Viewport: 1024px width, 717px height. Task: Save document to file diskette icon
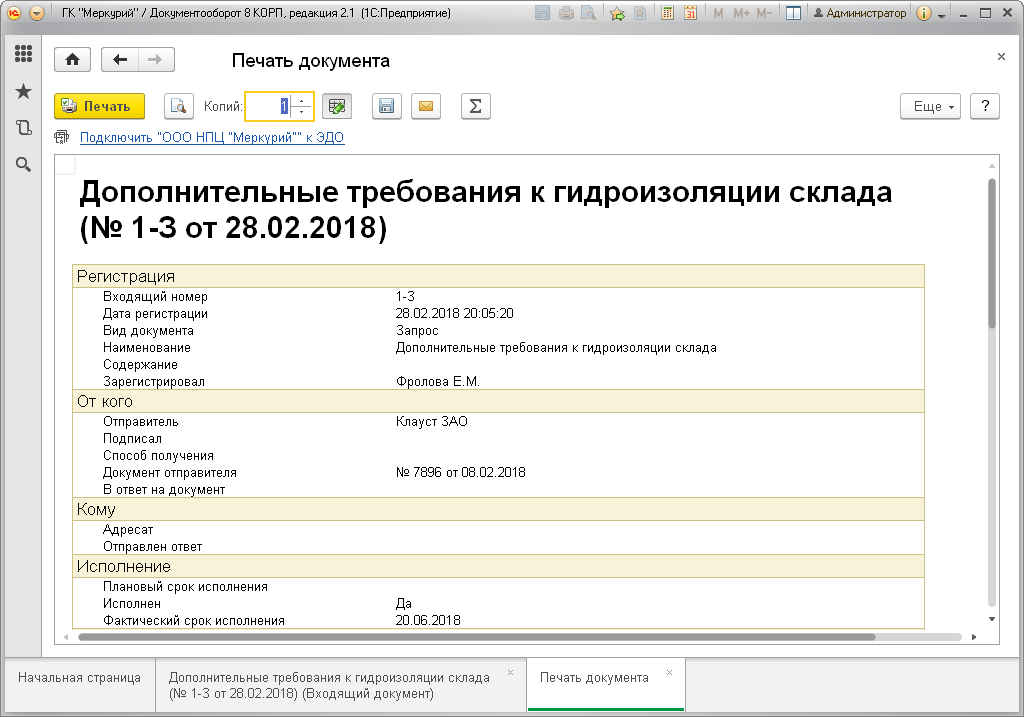pos(387,106)
